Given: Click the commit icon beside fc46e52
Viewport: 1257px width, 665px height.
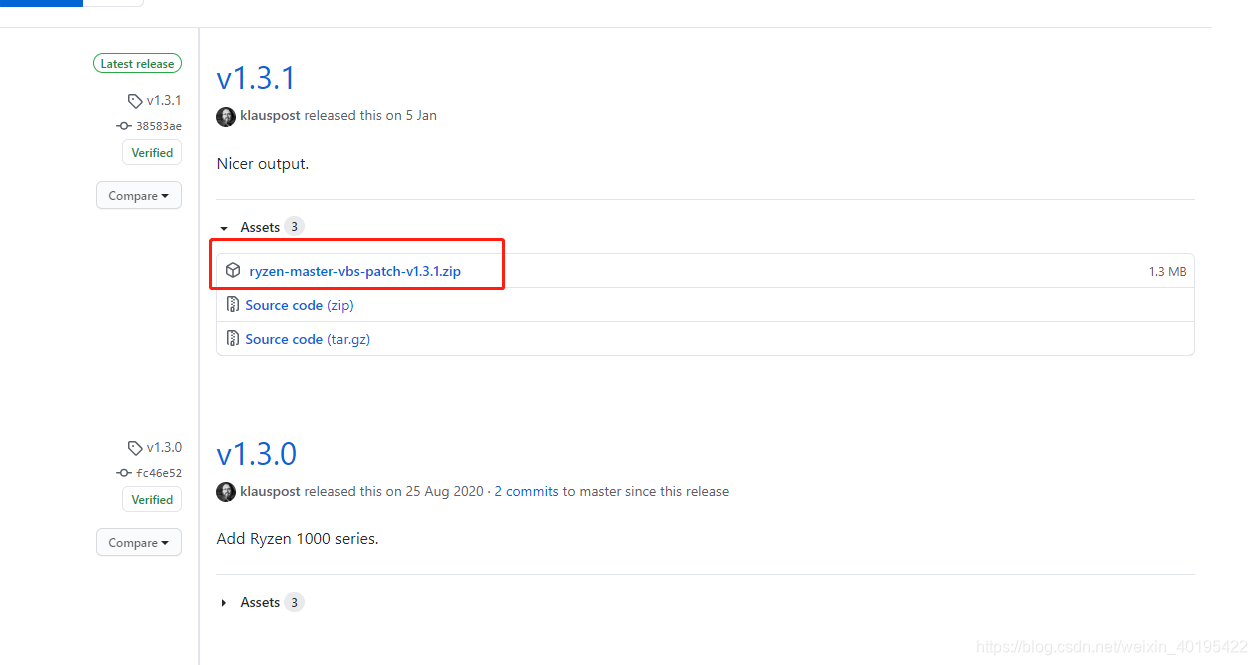Looking at the screenshot, I should [x=124, y=473].
